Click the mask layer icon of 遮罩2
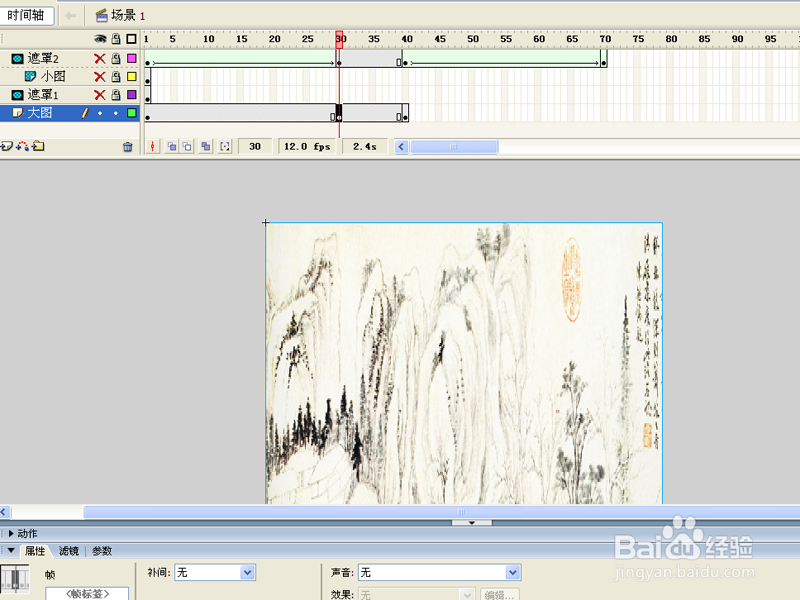This screenshot has width=800, height=600. 17,59
